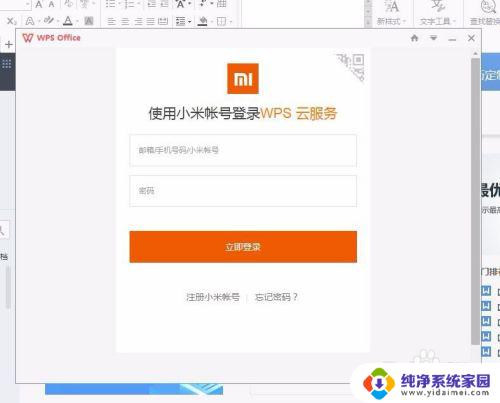Click the decrease indent icon
500x403 pixels.
[x=152, y=4]
